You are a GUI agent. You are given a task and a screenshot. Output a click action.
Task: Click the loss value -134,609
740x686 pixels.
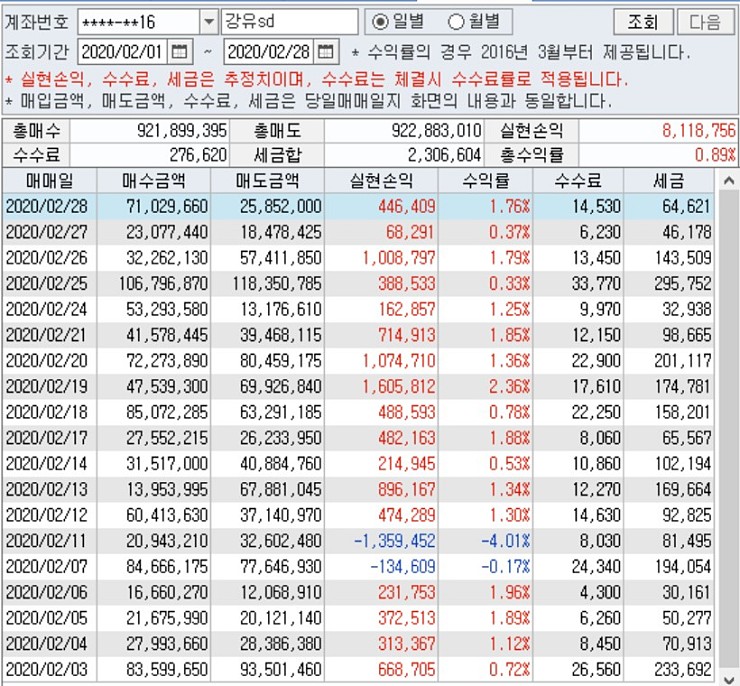(x=403, y=567)
